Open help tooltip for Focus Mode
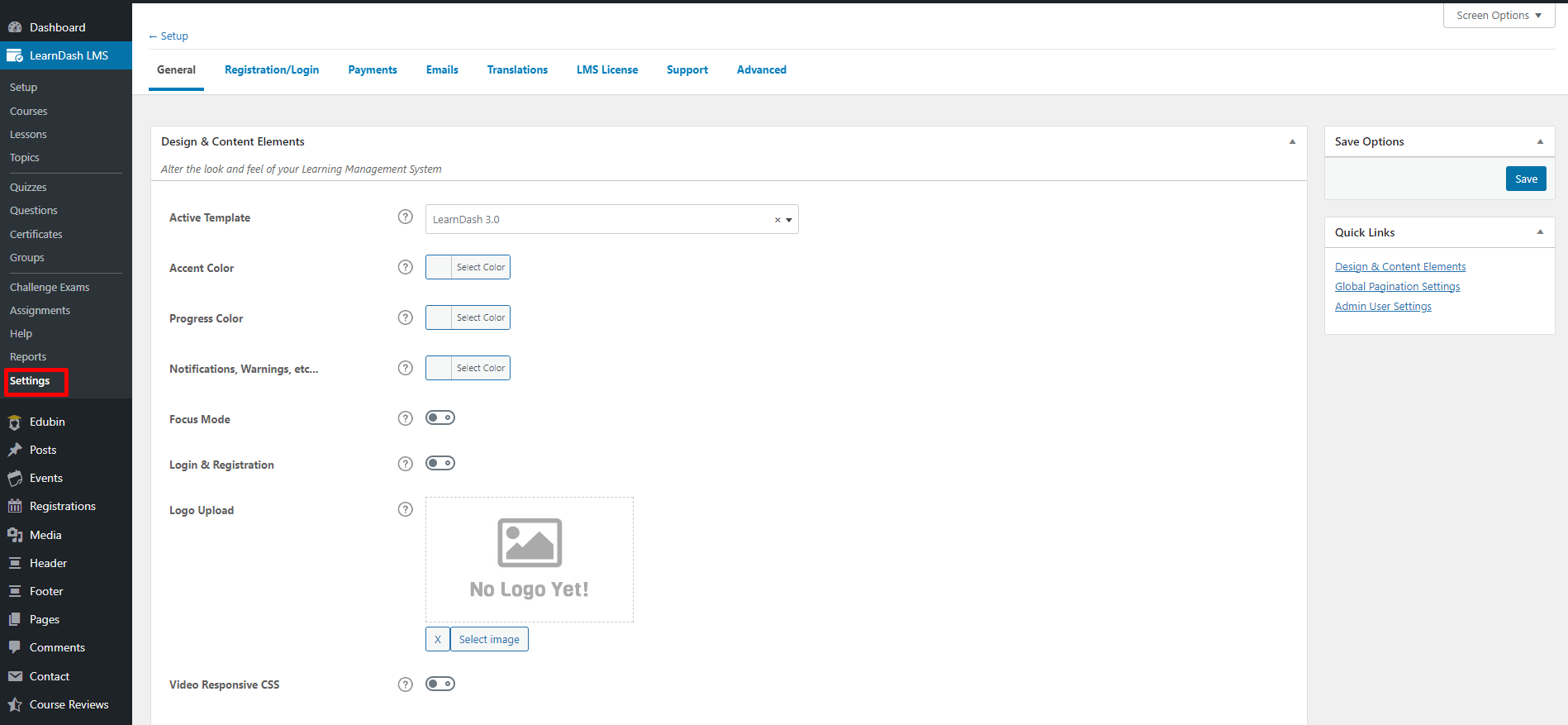1568x725 pixels. pyautogui.click(x=405, y=418)
